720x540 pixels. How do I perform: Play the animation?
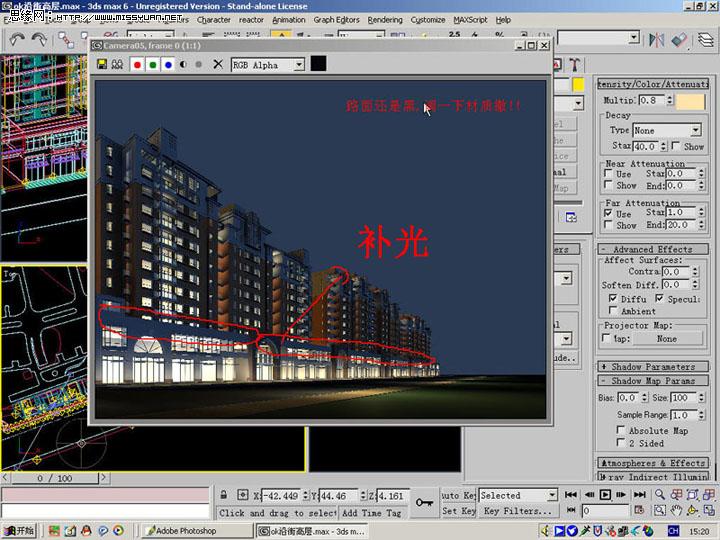pos(605,495)
